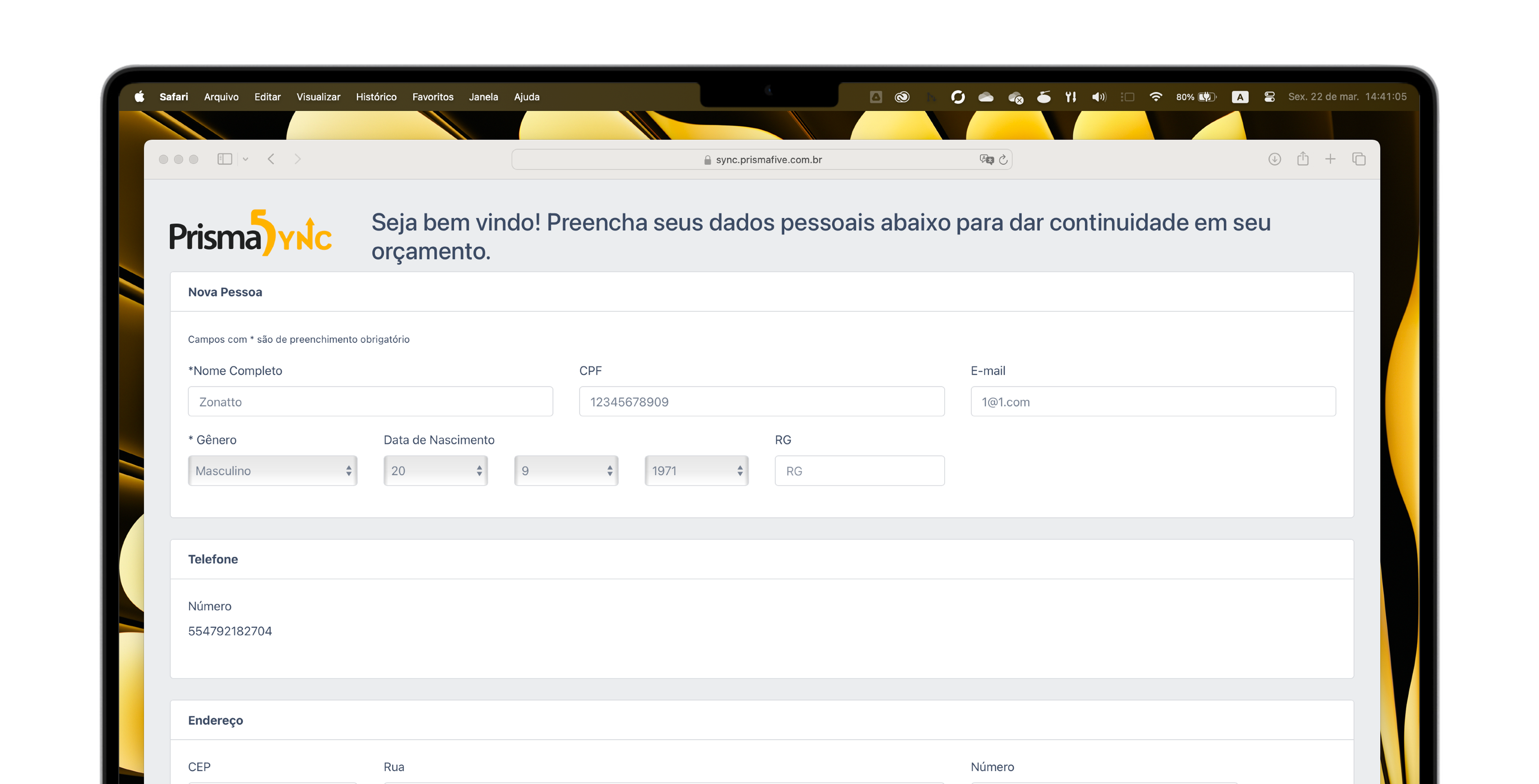Open the Favoritos menu
Viewport: 1539px width, 784px height.
[x=433, y=97]
